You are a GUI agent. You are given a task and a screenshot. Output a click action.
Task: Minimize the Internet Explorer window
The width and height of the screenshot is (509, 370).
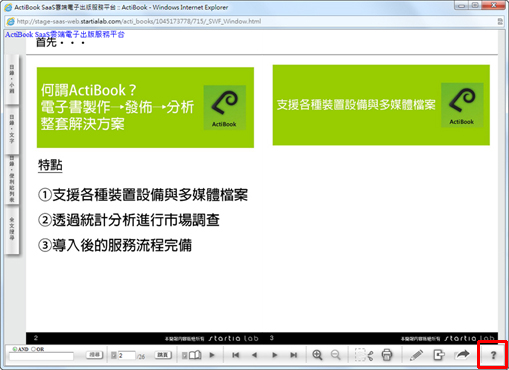point(462,5)
